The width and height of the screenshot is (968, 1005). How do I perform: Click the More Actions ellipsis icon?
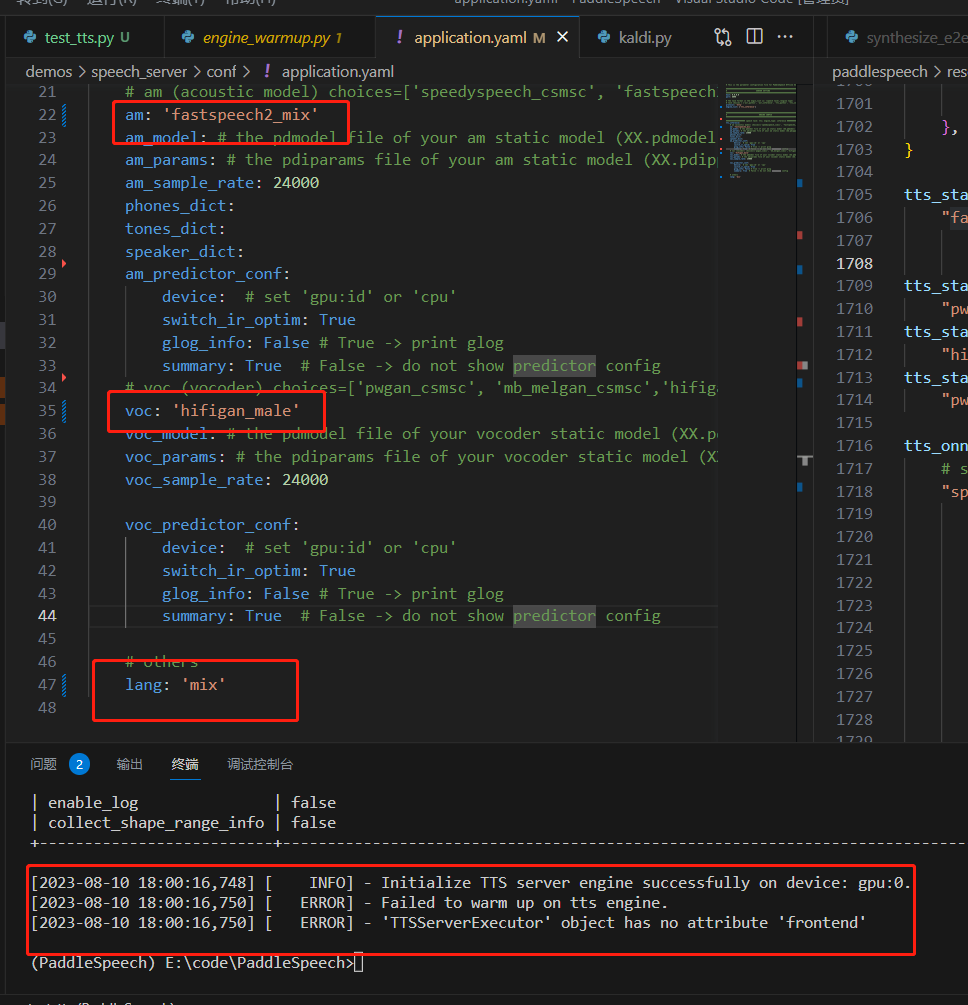pyautogui.click(x=785, y=37)
